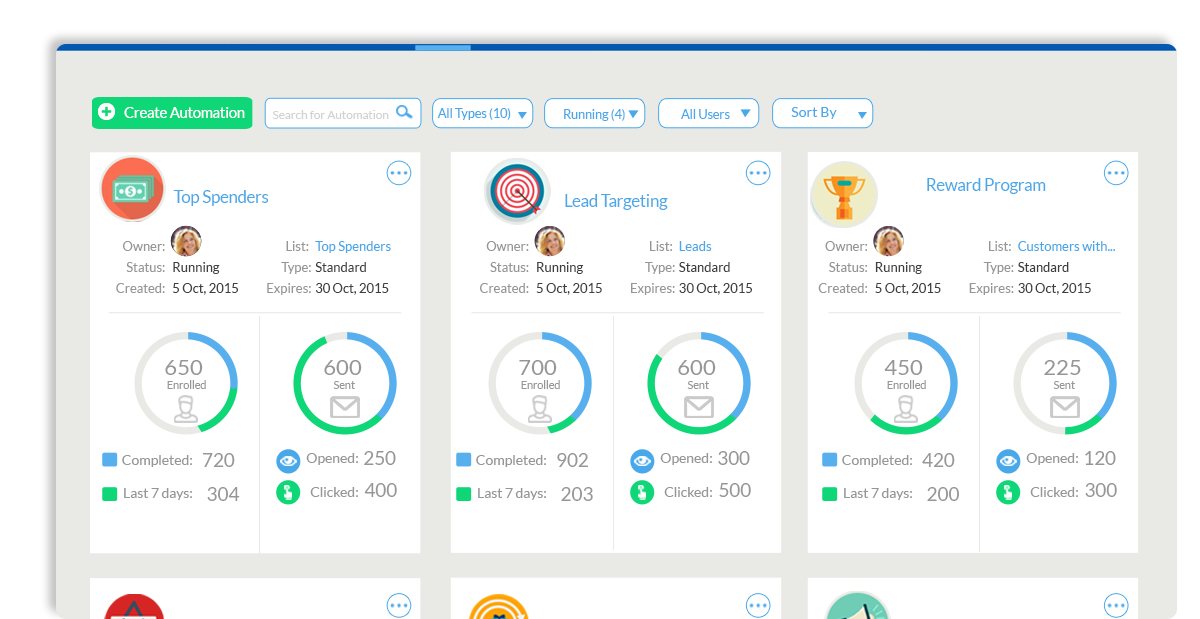Click the Top Spenders 600 Sent ring
Screen dimensions: 1200x619
tap(345, 383)
